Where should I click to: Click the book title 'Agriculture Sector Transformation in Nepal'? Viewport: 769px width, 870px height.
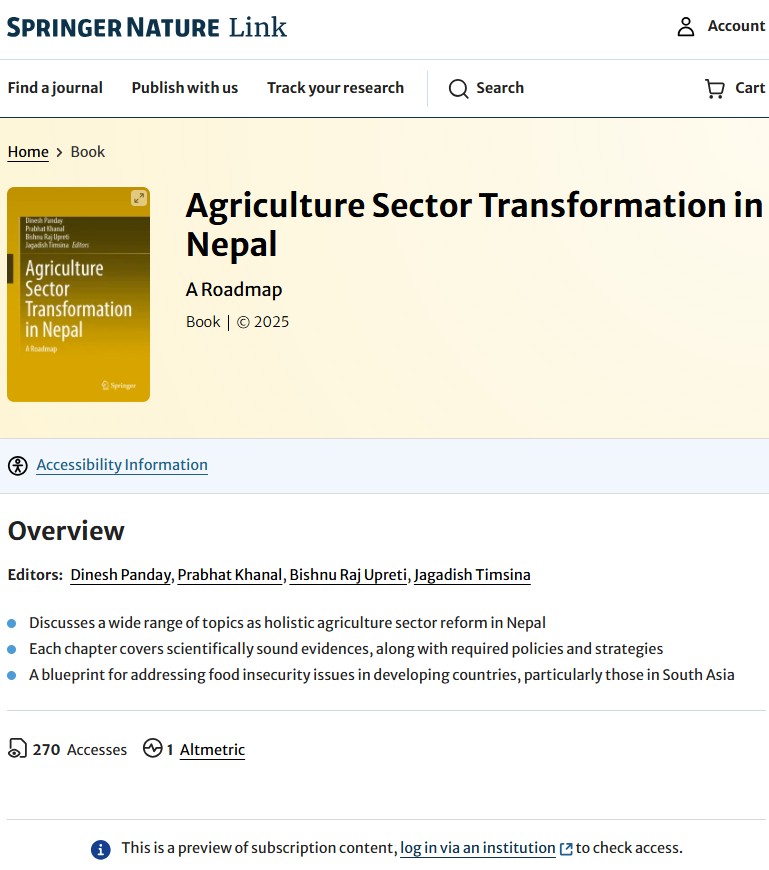coord(474,225)
